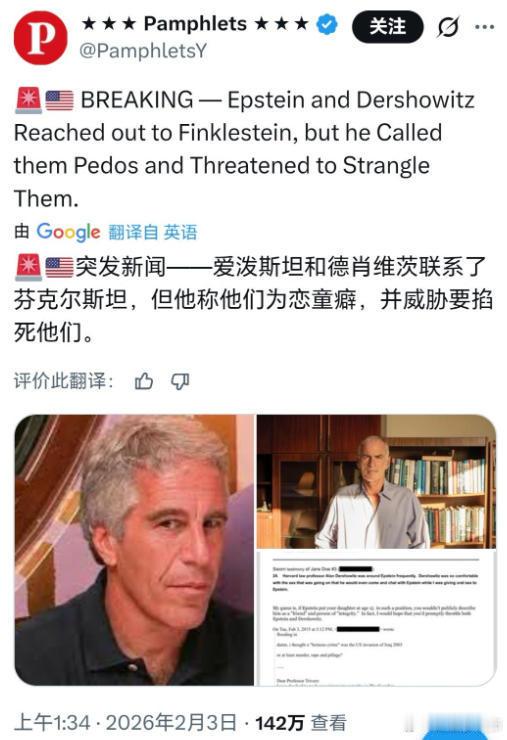Screen dimensions: 507x740
Task: Open the 142万 查看 view count
Action: point(301,723)
